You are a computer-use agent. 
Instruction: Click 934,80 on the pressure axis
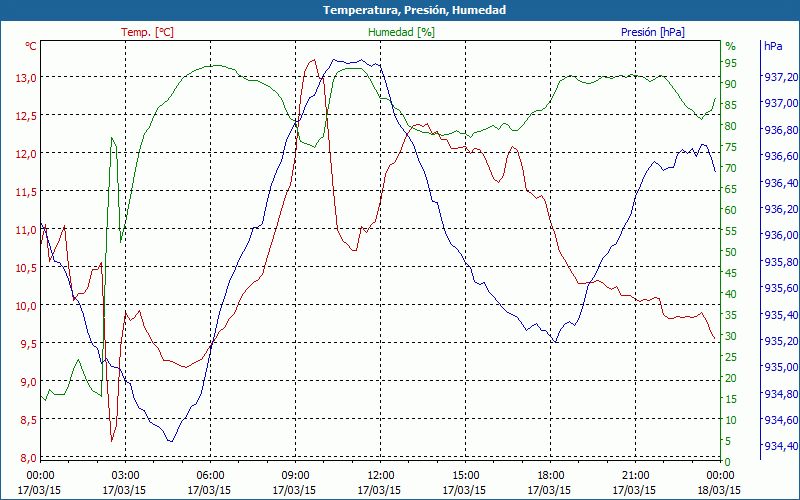tap(781, 393)
